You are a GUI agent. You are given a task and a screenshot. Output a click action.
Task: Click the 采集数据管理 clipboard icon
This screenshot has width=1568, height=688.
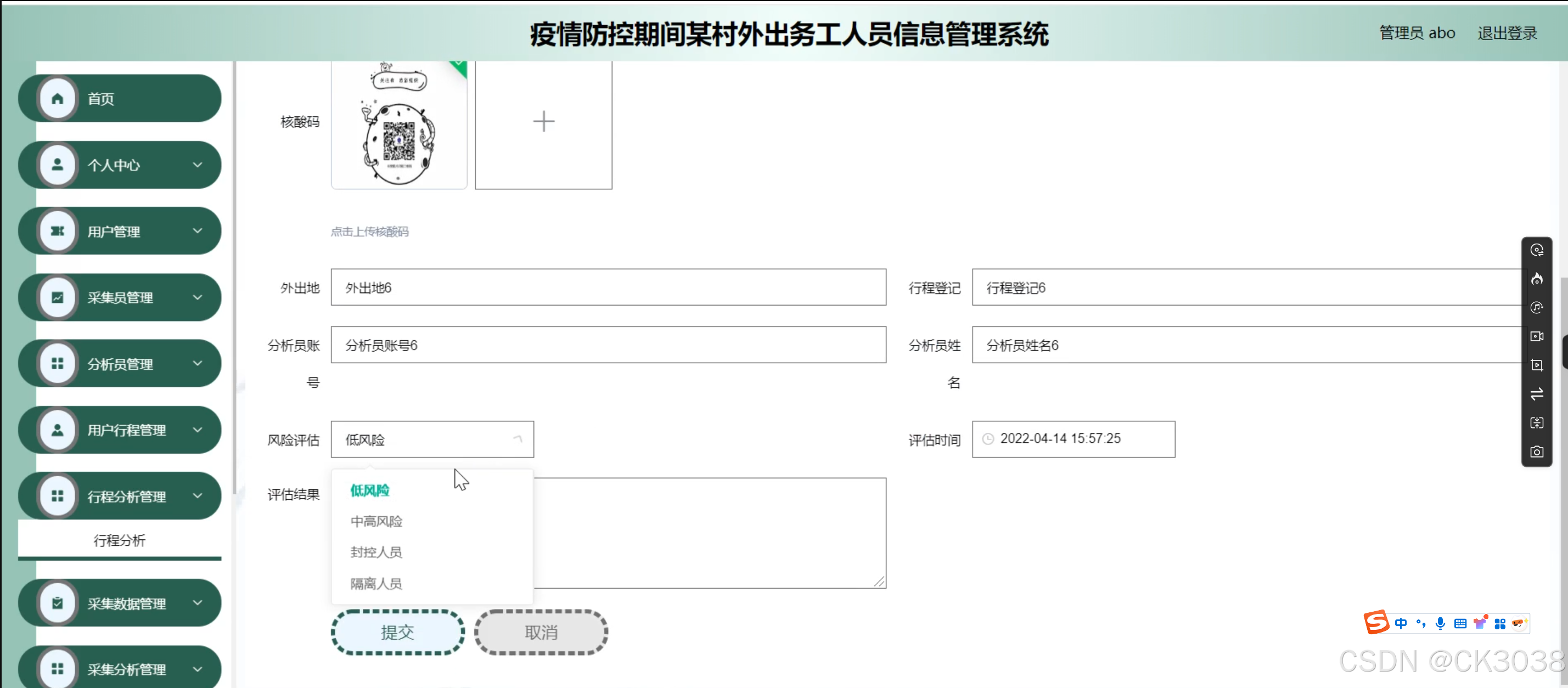click(x=57, y=603)
